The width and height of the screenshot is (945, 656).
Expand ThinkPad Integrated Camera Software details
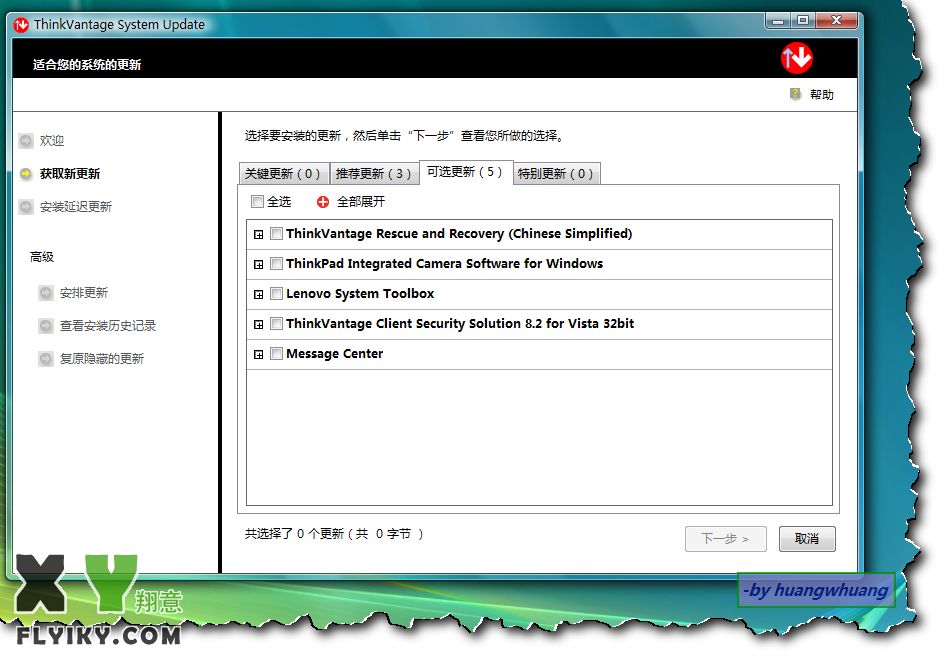(259, 265)
